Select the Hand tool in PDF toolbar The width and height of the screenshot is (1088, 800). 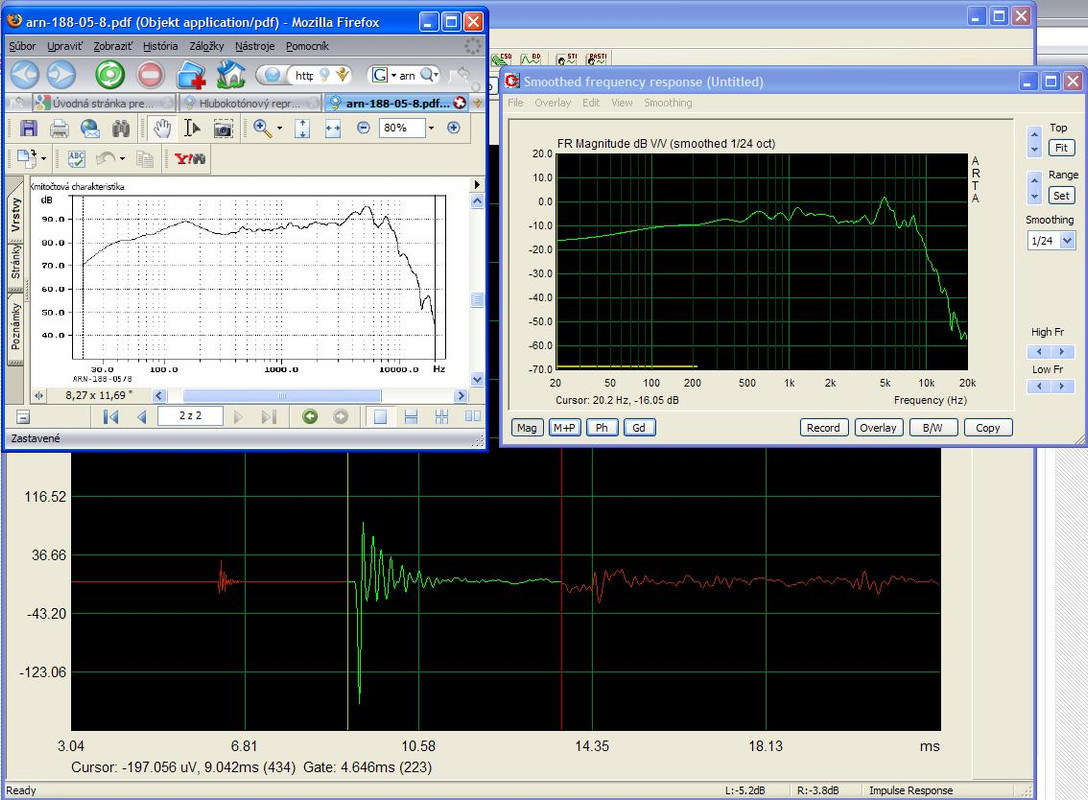162,128
